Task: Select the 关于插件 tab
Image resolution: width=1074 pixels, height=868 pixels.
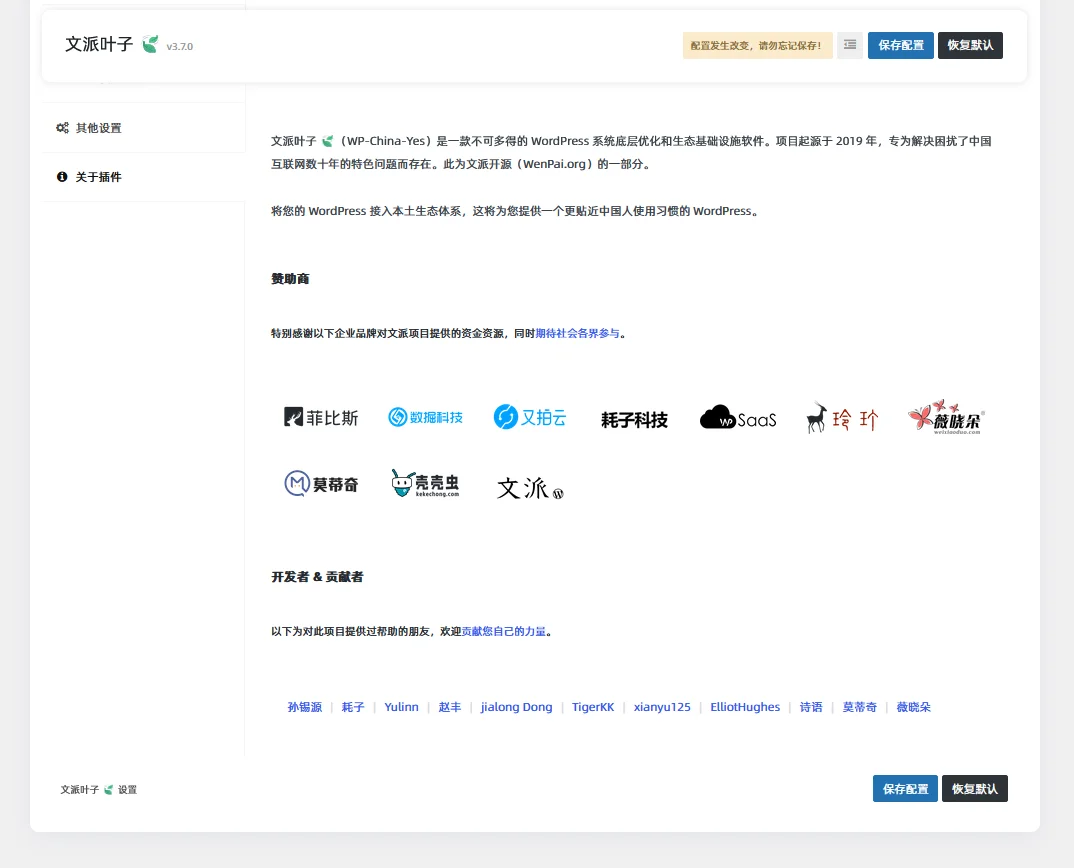Action: (x=98, y=177)
